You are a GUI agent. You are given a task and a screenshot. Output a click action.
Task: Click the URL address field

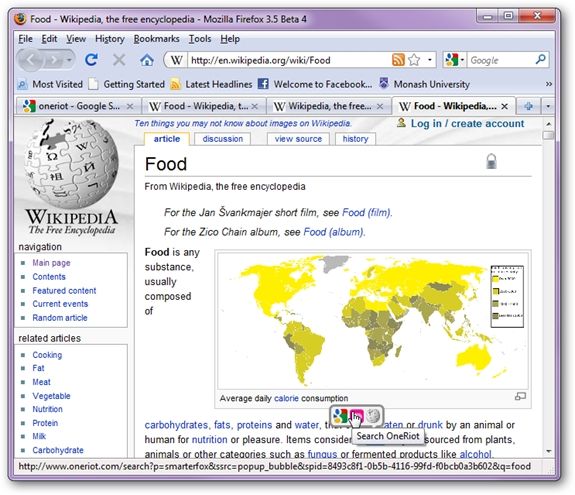click(x=289, y=60)
